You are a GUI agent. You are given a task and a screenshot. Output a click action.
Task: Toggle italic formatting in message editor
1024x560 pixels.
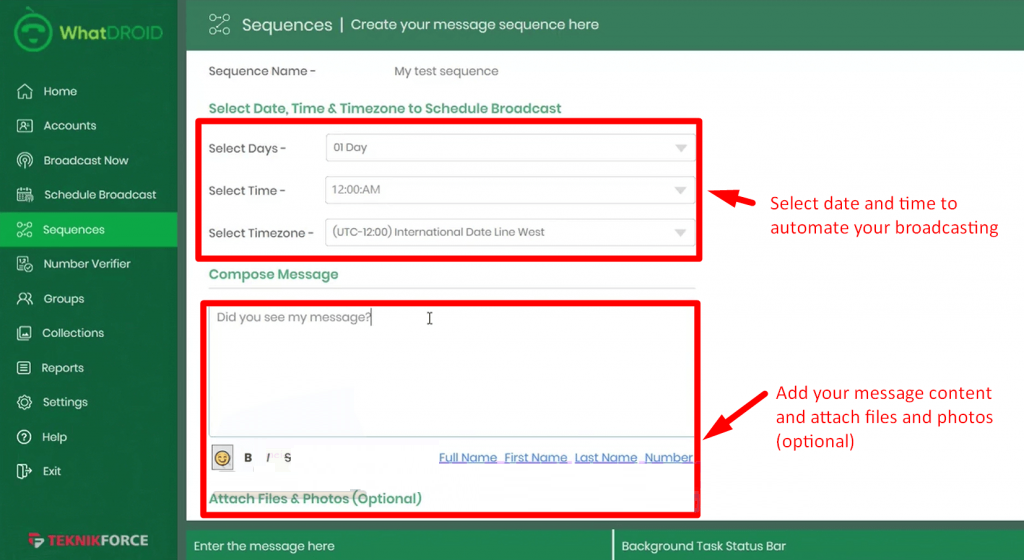click(268, 458)
